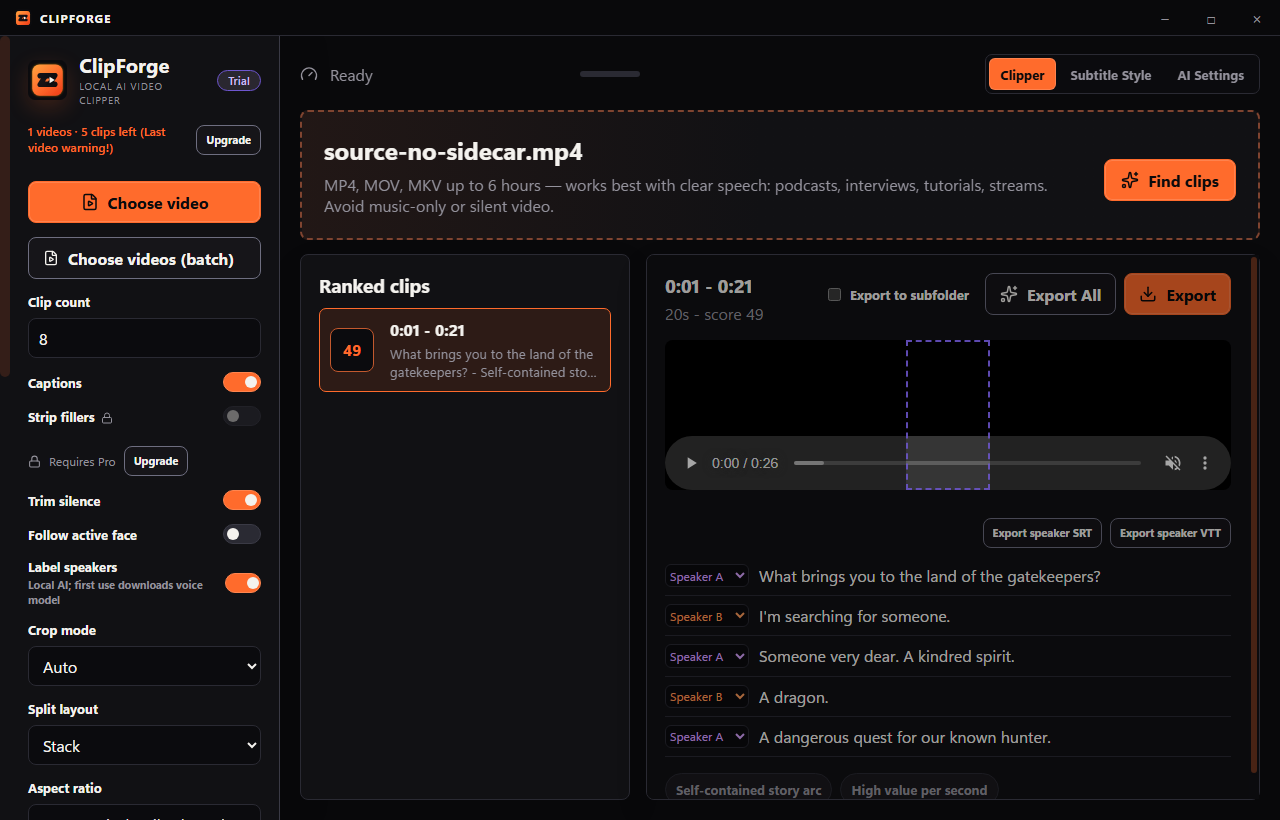Check the Export to subfolder checkbox

[x=834, y=295]
